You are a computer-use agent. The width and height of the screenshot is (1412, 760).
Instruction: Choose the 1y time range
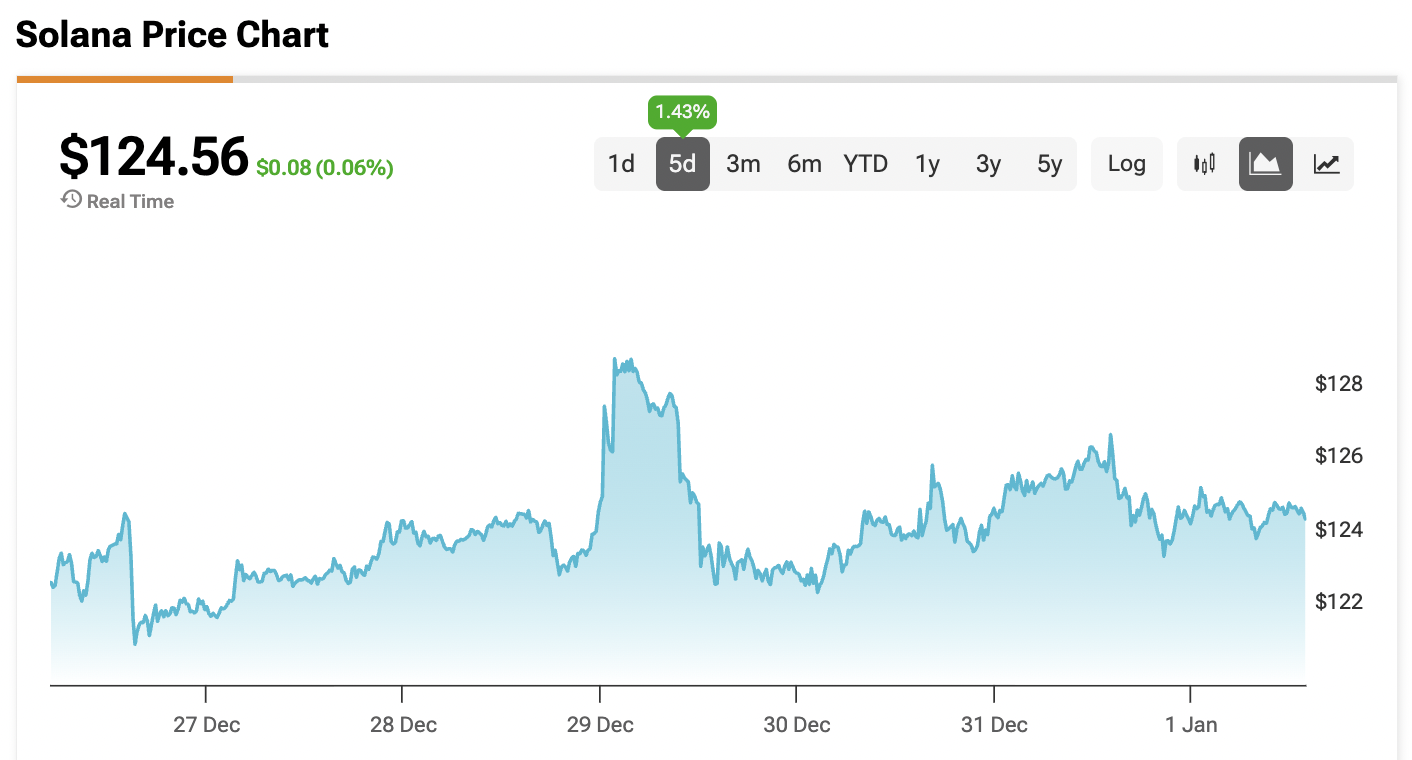(927, 164)
